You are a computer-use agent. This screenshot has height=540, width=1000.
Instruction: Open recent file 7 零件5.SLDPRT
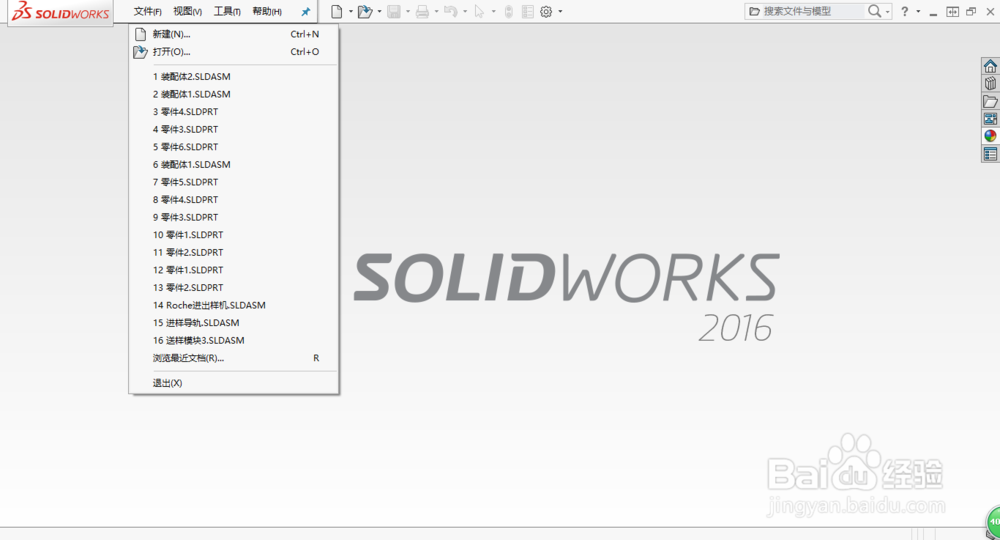tap(233, 182)
